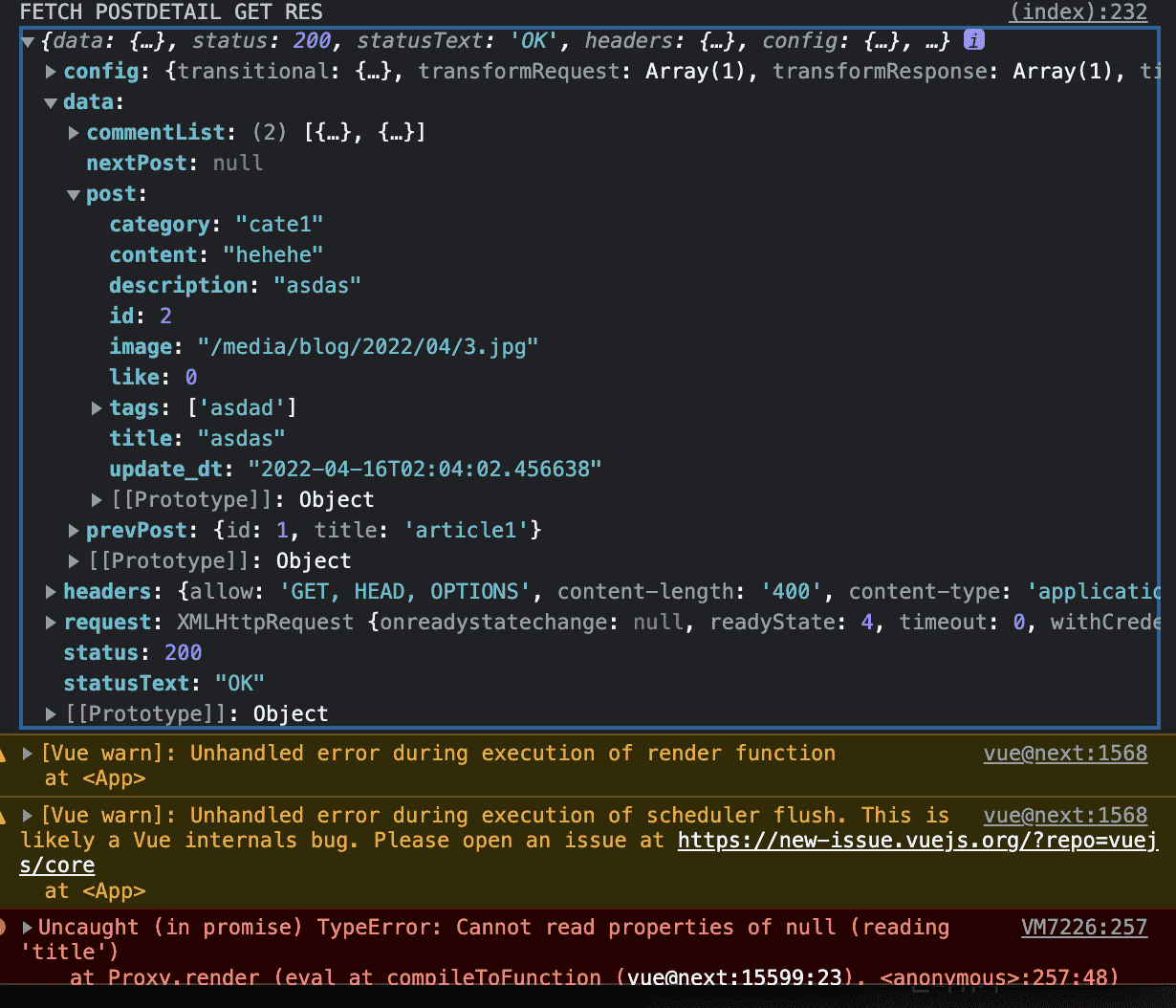Expand the headers object property
This screenshot has width=1176, height=1008.
pos(51,592)
